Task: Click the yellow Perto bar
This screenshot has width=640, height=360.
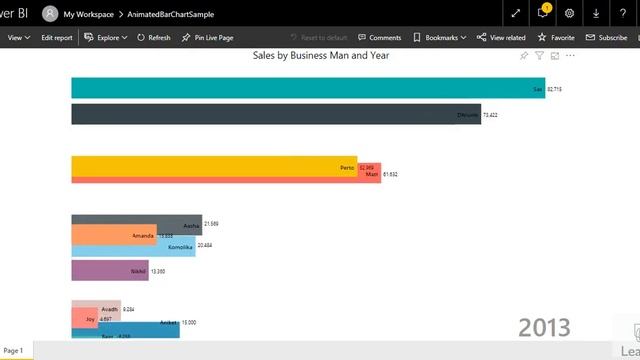Action: pyautogui.click(x=214, y=166)
